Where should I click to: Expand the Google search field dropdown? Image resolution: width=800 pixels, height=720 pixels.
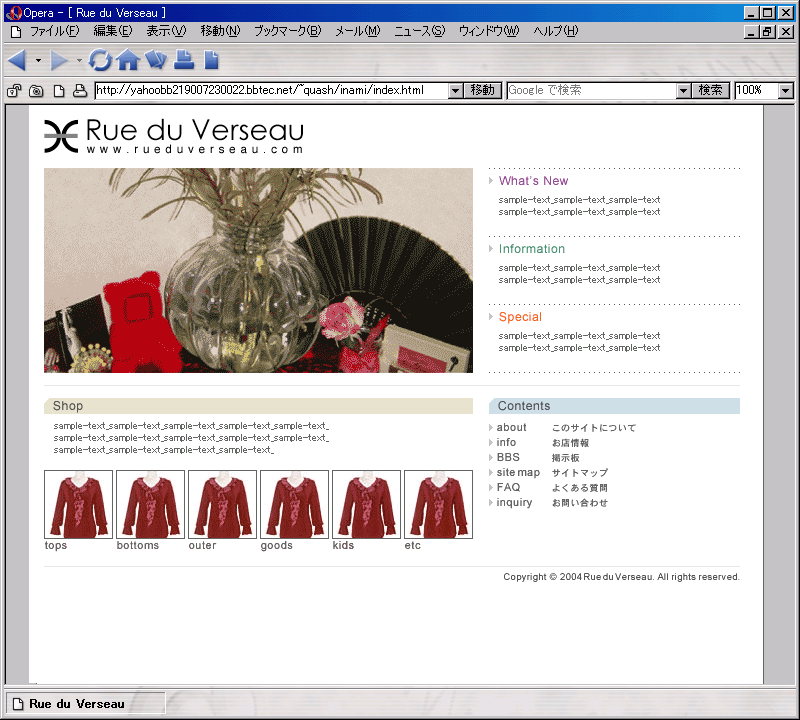pyautogui.click(x=683, y=91)
